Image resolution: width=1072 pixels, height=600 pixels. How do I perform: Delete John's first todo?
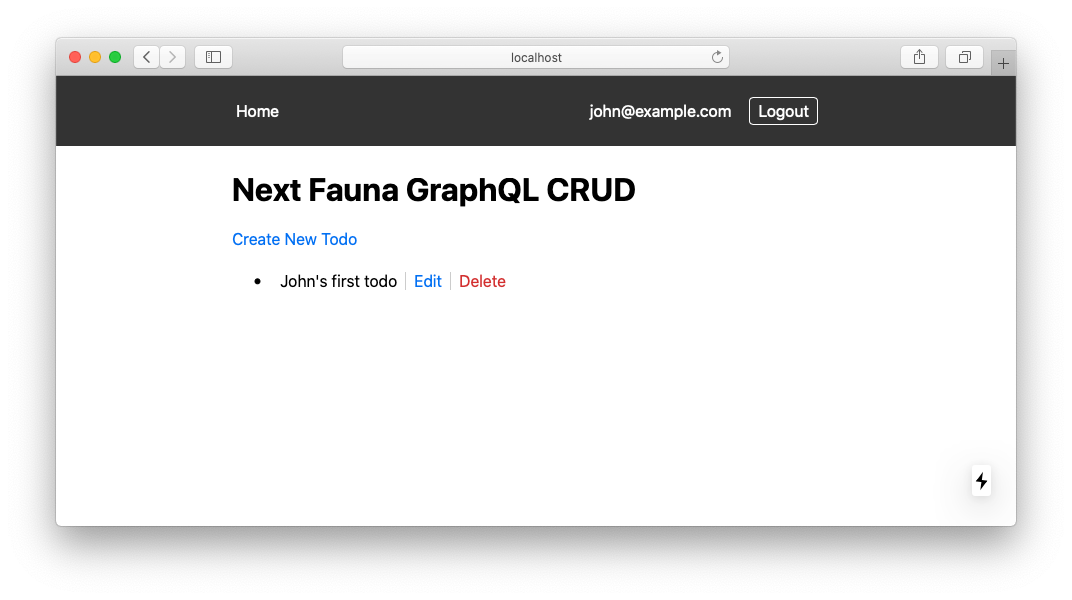click(482, 282)
